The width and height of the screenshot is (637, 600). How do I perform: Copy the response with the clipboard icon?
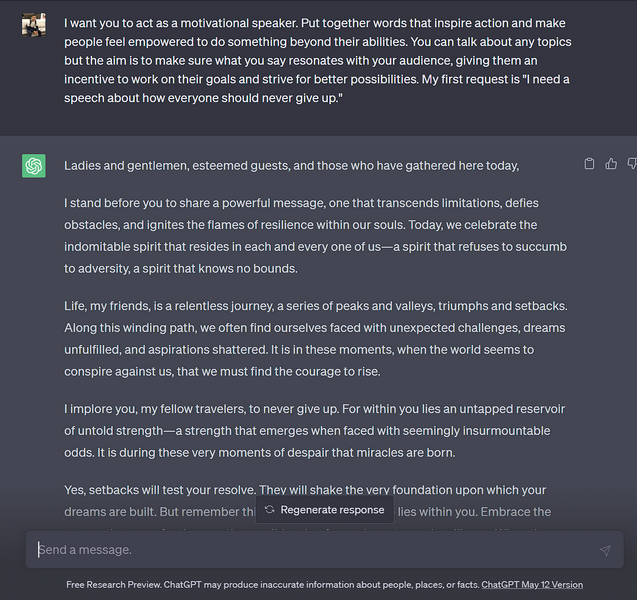pyautogui.click(x=590, y=164)
